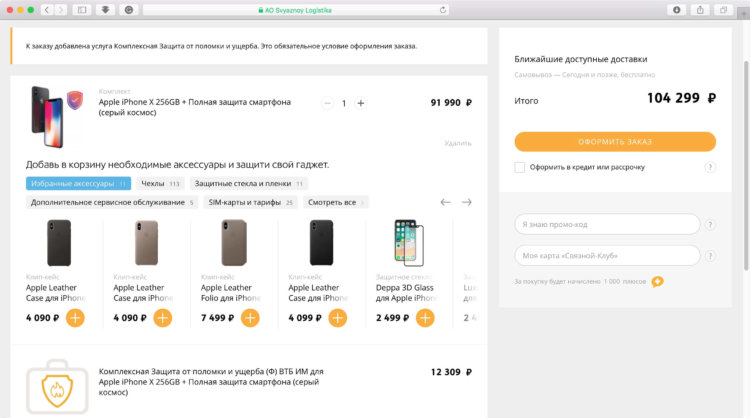750x418 pixels.
Task: Click the Deppa 3D Glass thumbnail
Action: (409, 242)
